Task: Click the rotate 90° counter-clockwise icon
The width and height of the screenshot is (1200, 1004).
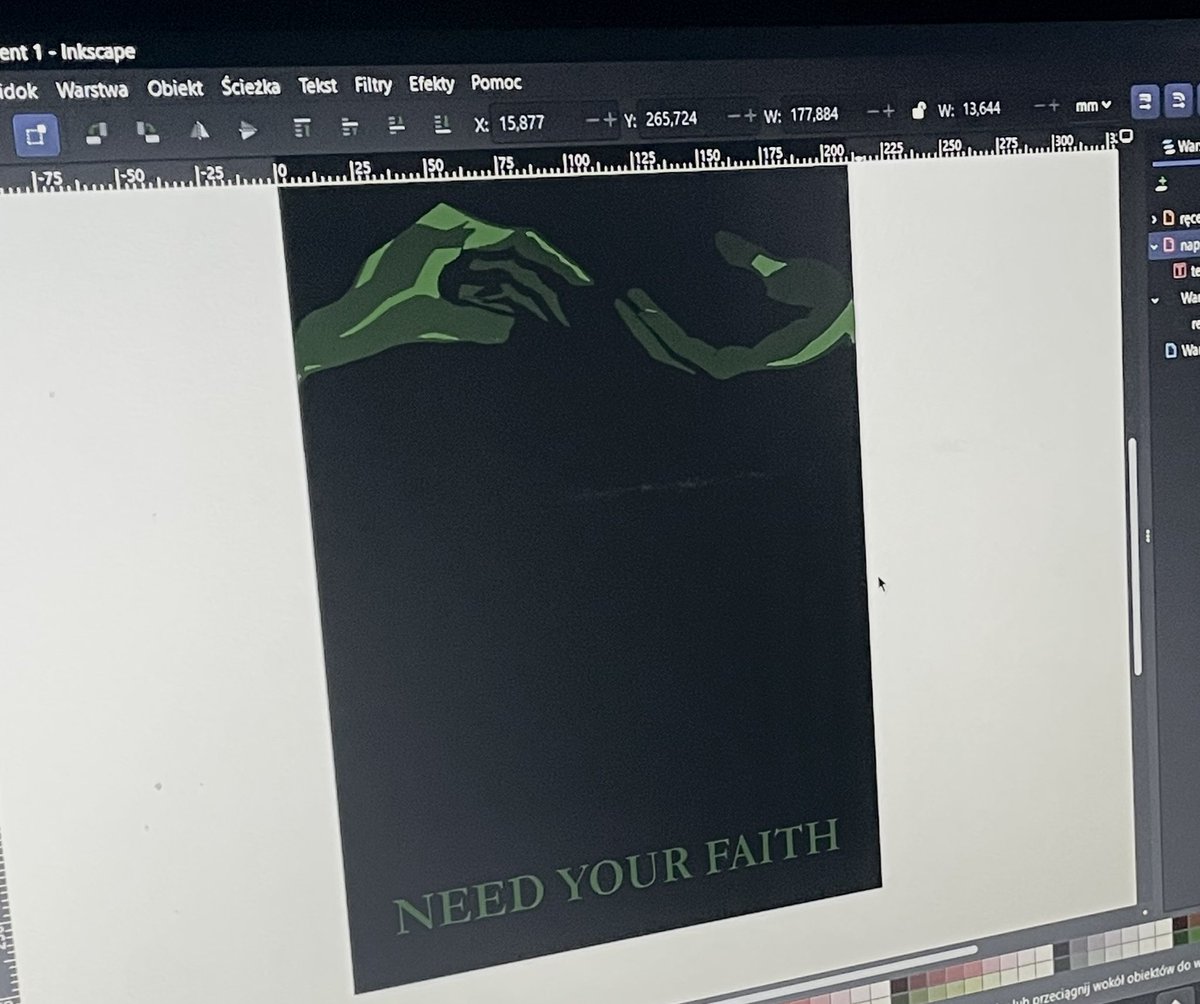Action: 97,131
